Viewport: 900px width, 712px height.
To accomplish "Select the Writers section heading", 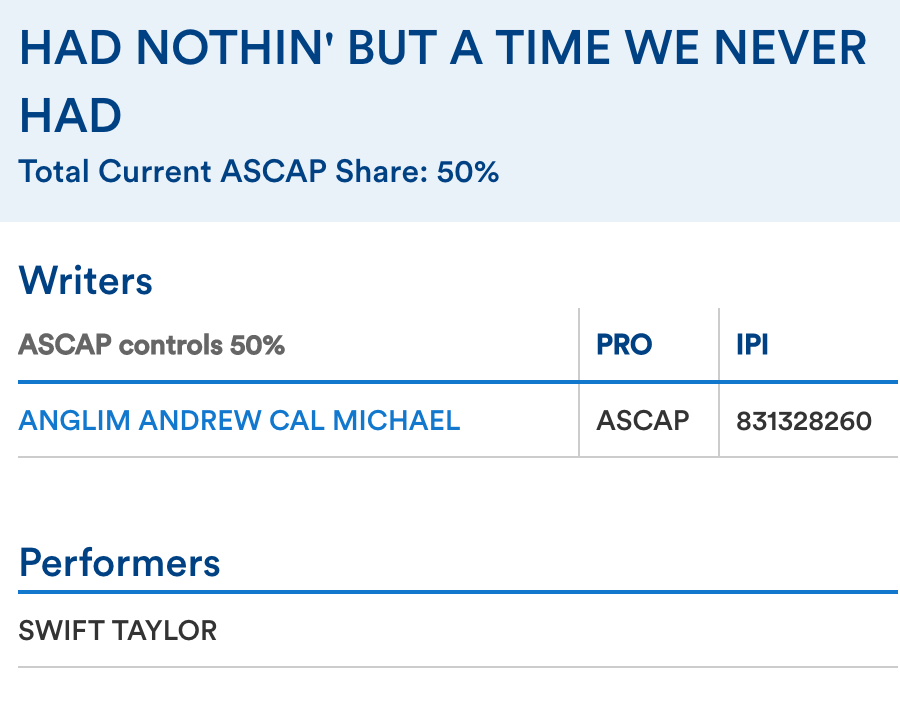I will coord(85,281).
